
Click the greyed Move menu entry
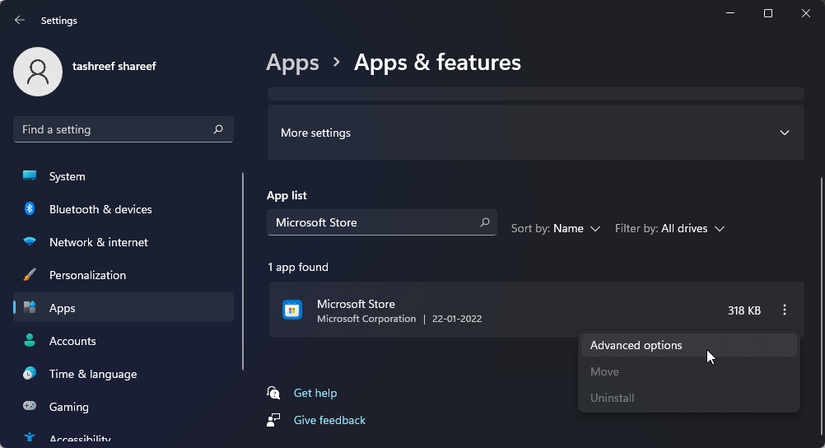pos(689,372)
